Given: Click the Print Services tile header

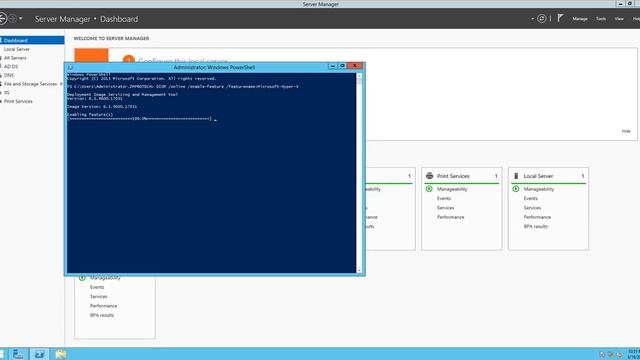Looking at the screenshot, I should (x=453, y=176).
